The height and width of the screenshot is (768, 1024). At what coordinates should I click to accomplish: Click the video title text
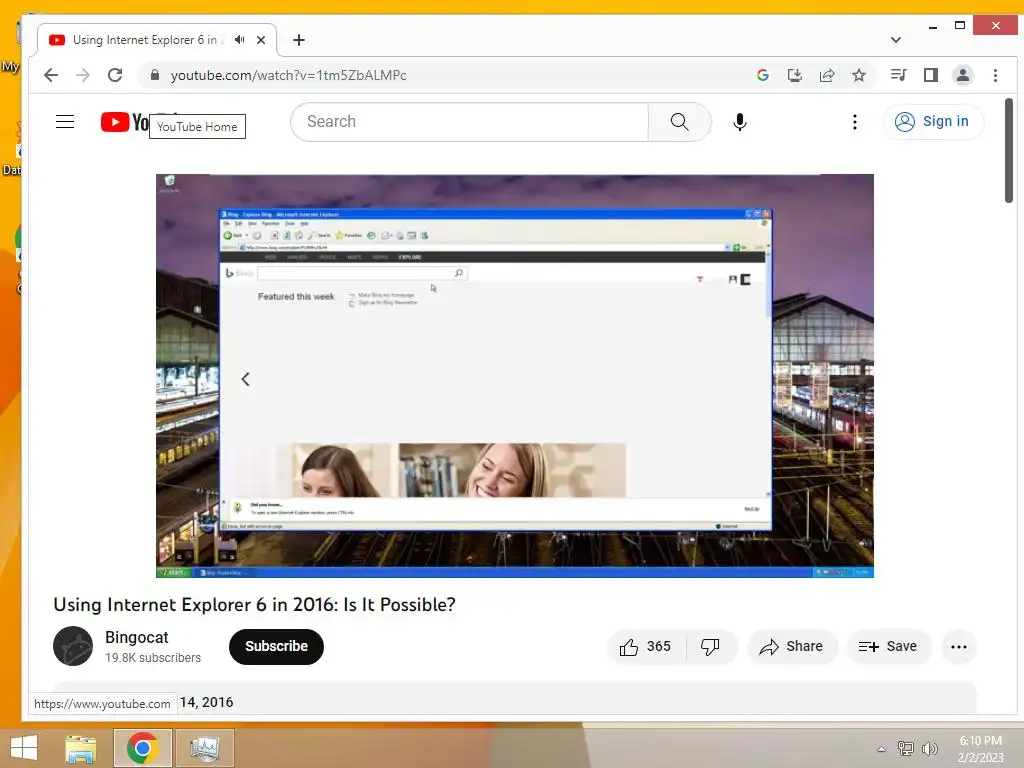coord(254,605)
